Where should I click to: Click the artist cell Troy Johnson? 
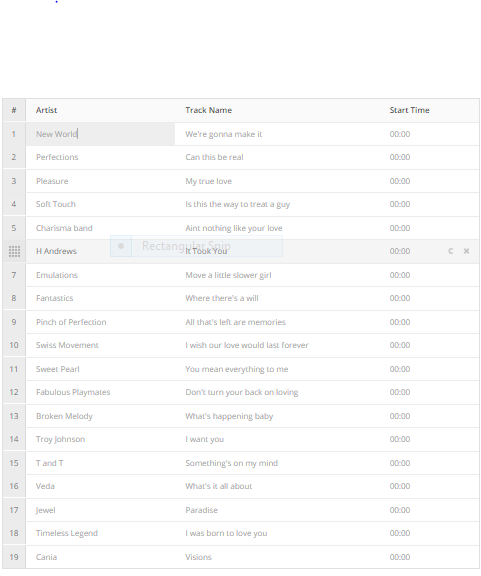point(60,439)
